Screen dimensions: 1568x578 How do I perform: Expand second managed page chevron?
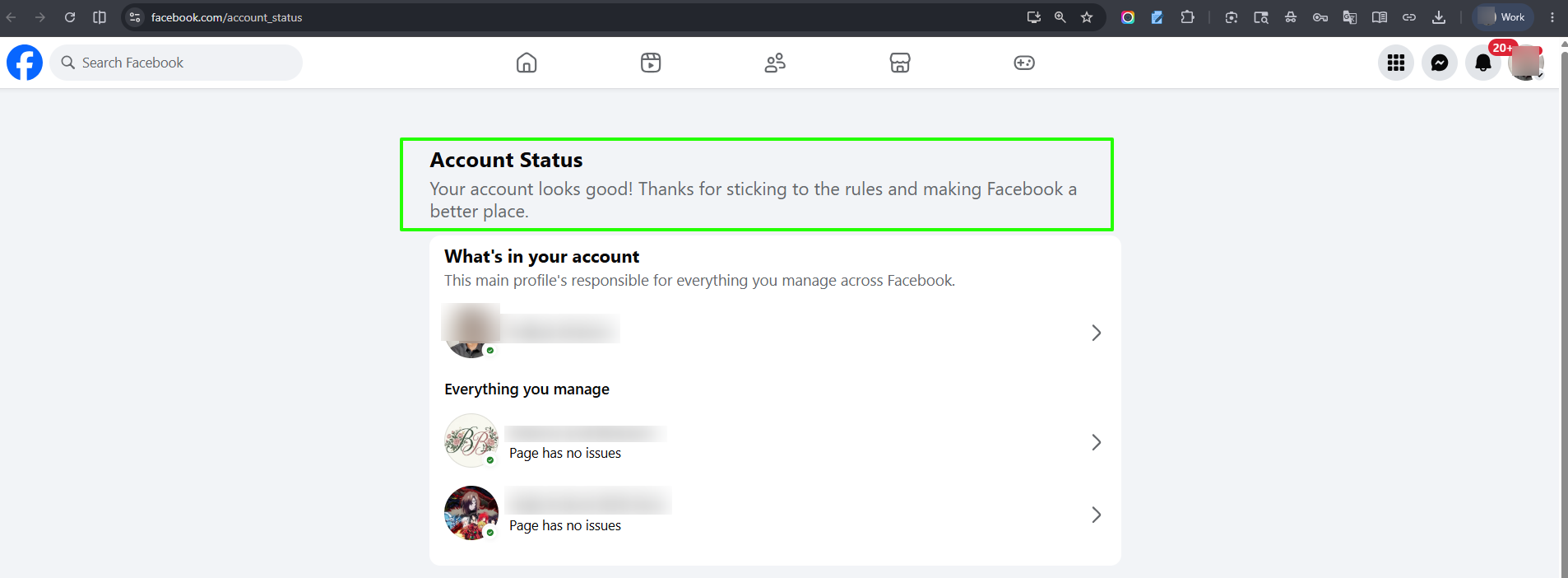click(x=1096, y=515)
